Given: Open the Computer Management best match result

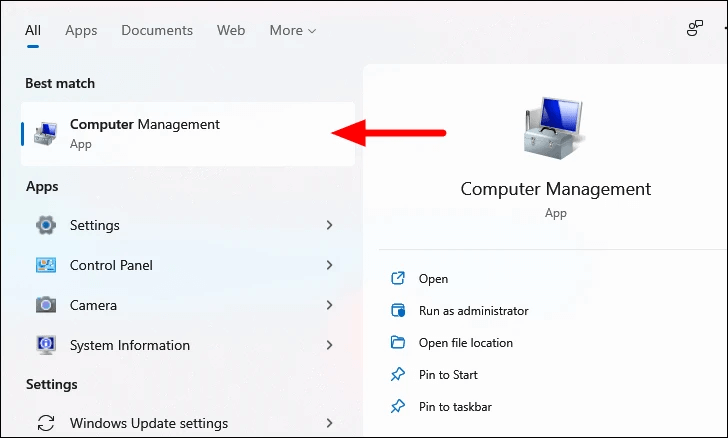Looking at the screenshot, I should point(188,134).
